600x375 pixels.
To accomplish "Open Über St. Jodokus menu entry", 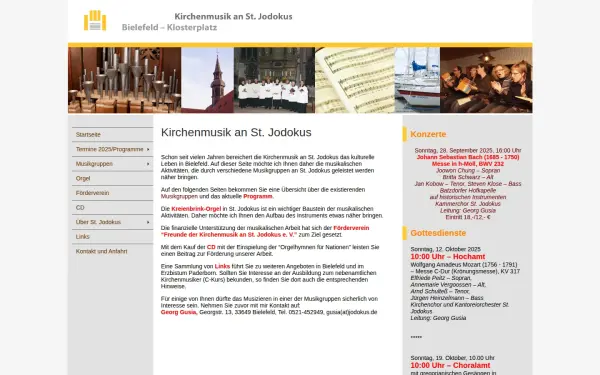I will (x=98, y=222).
